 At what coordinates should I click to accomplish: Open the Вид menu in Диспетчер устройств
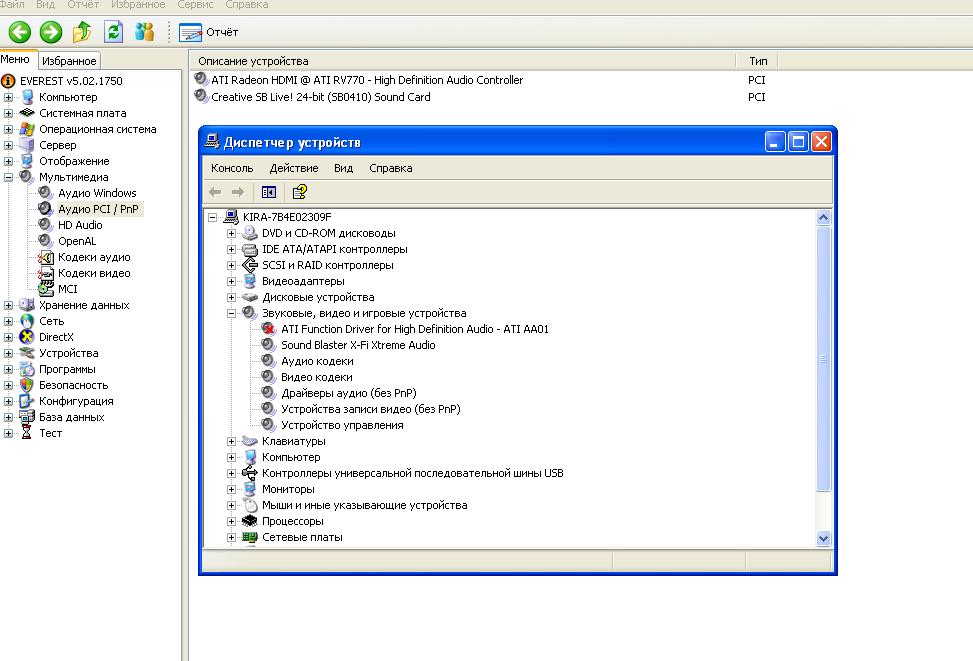(344, 168)
